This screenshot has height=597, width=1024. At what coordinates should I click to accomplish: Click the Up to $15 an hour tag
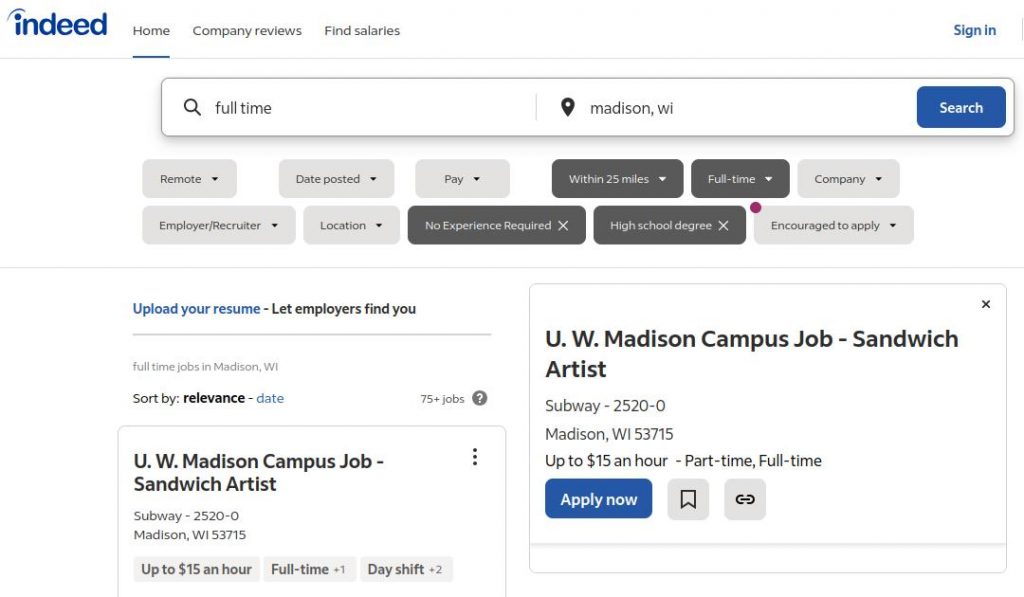tap(196, 569)
